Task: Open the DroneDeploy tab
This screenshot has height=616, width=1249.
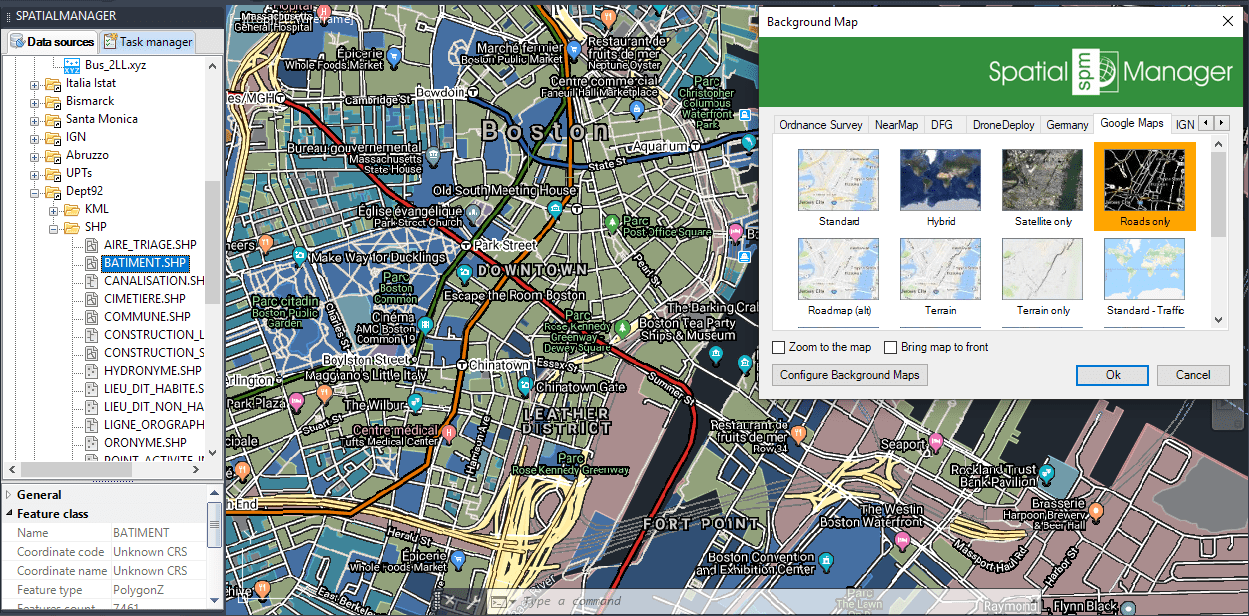Action: tap(1004, 125)
